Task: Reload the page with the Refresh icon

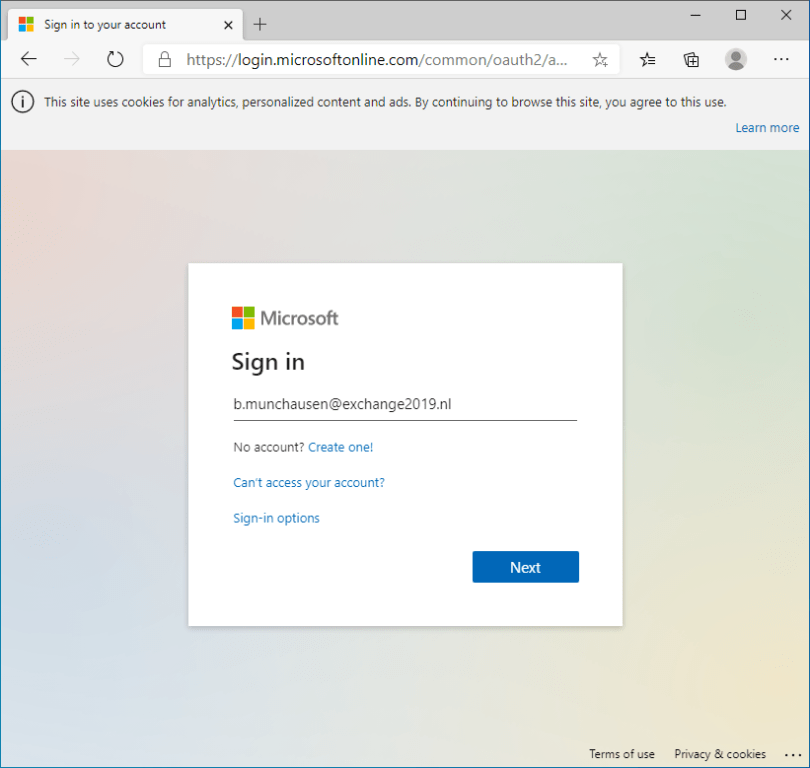Action: click(x=115, y=60)
